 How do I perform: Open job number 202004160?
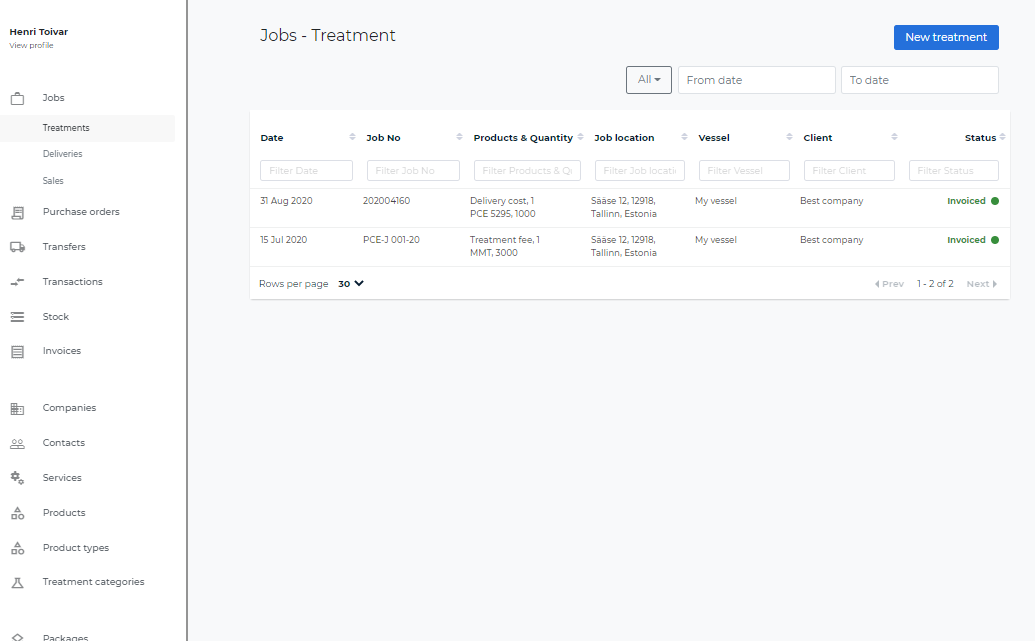pos(386,201)
